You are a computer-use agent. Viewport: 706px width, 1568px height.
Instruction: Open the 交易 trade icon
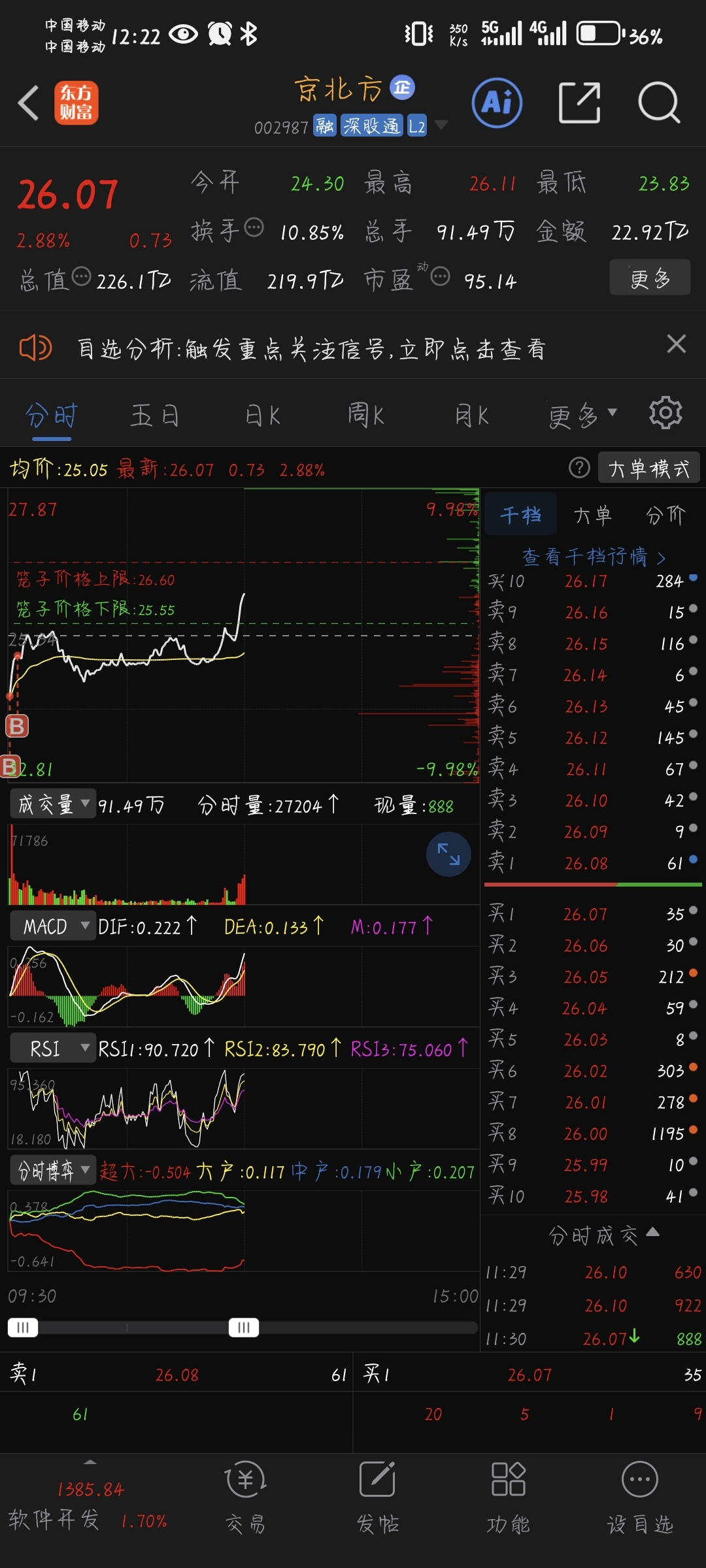coord(245,1497)
